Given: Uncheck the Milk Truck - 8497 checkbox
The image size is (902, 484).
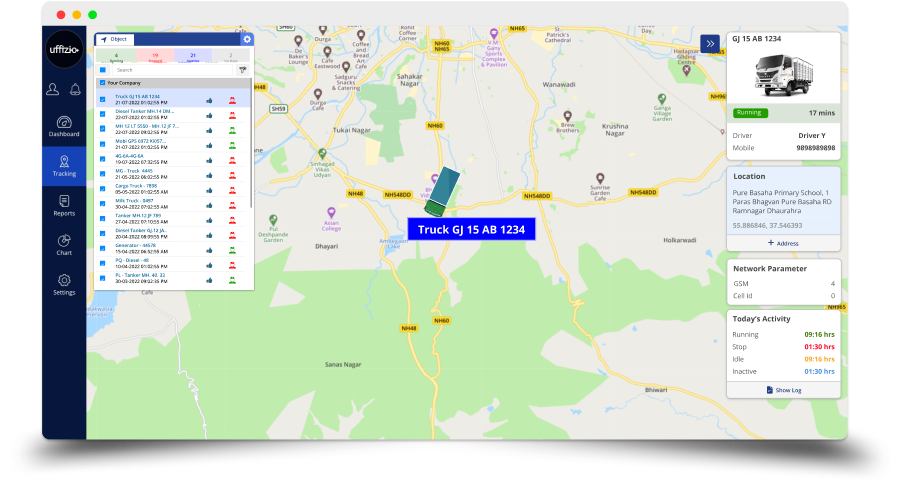Looking at the screenshot, I should (x=103, y=204).
